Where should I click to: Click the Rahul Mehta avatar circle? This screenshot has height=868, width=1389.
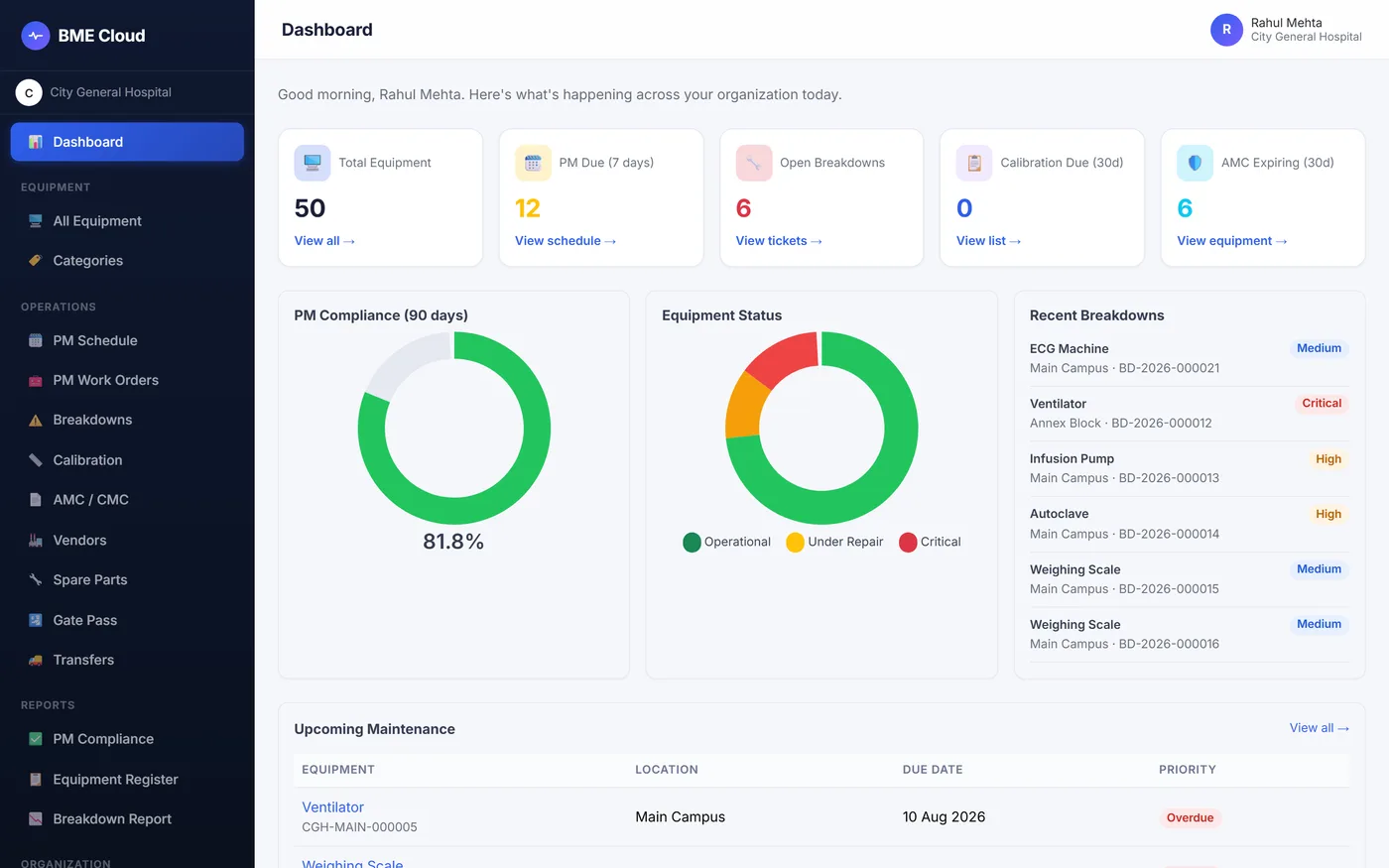pyautogui.click(x=1226, y=30)
